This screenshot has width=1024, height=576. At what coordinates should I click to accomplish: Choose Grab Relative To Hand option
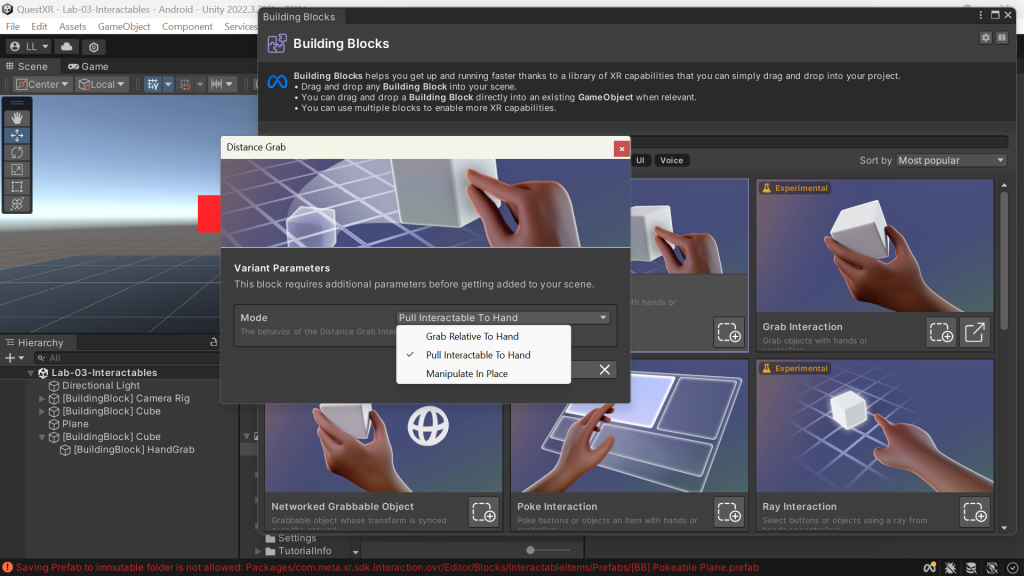click(x=483, y=336)
